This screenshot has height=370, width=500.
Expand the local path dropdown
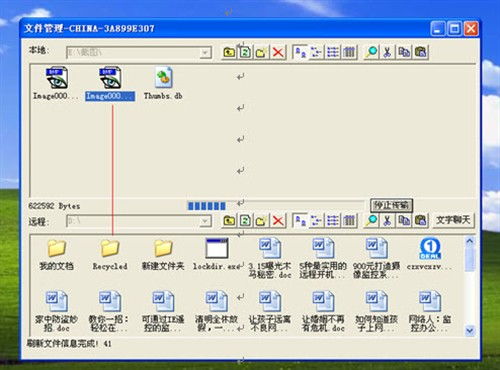tap(205, 53)
